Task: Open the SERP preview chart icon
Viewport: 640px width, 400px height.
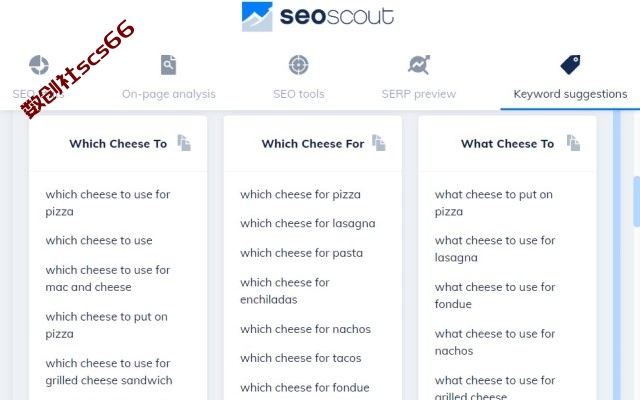Action: click(419, 65)
